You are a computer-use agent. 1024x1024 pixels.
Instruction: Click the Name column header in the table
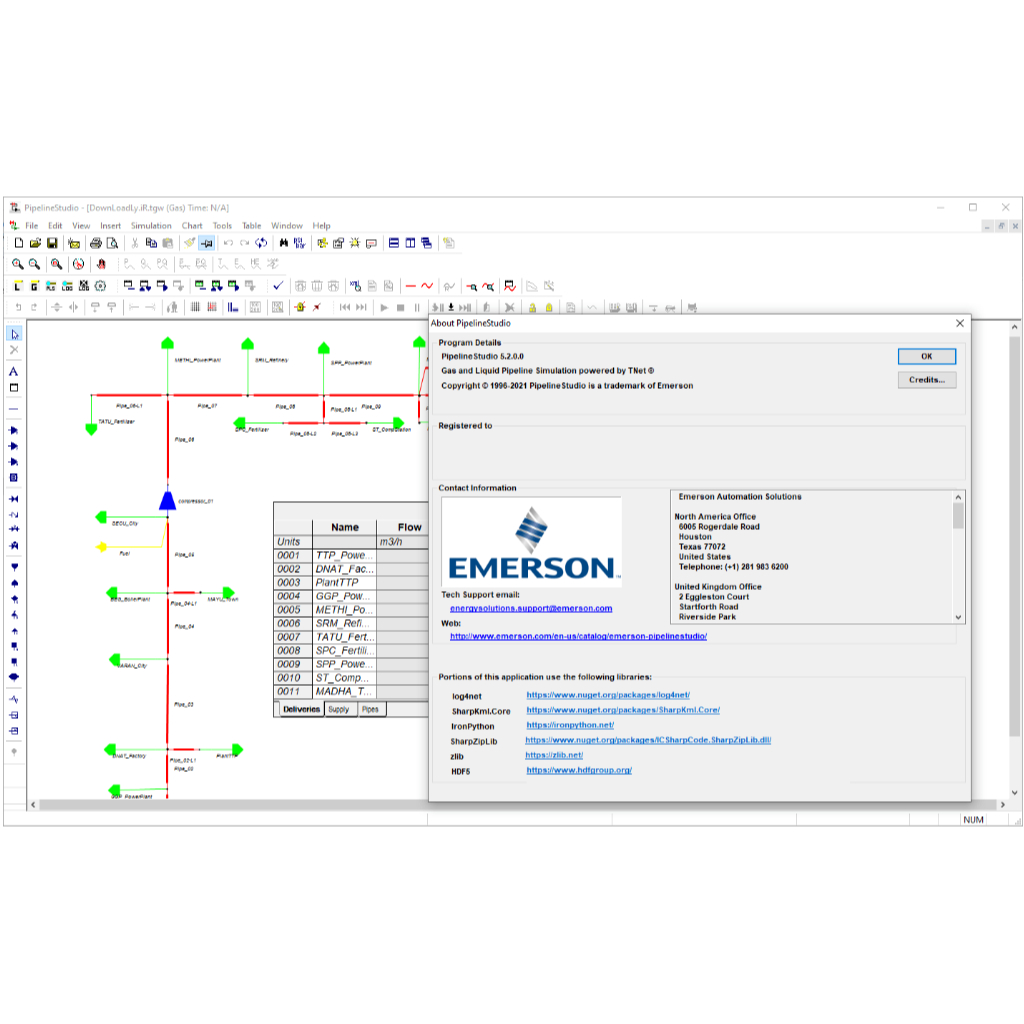pyautogui.click(x=345, y=527)
